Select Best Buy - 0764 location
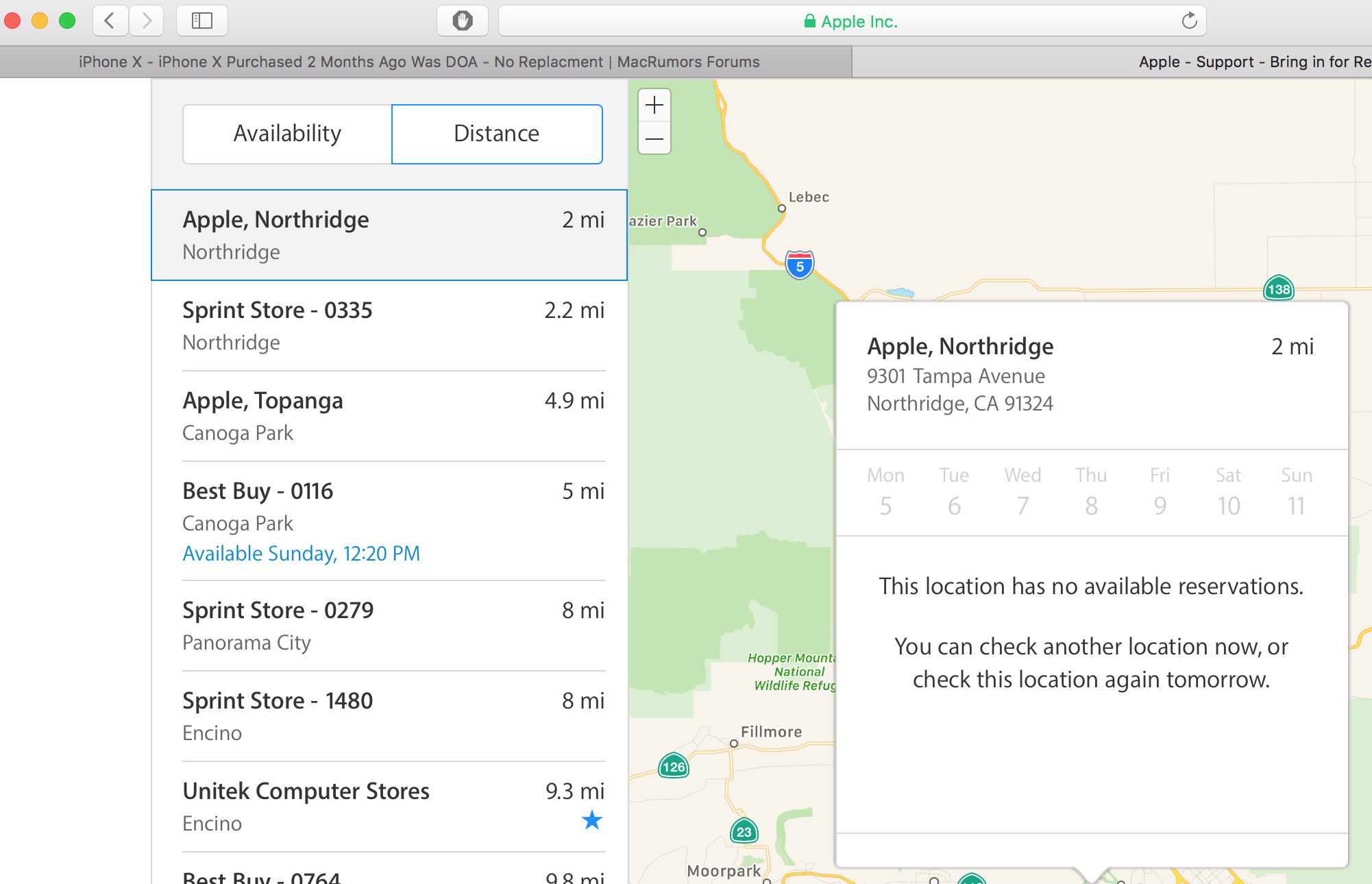This screenshot has height=884, width=1372. [389, 869]
